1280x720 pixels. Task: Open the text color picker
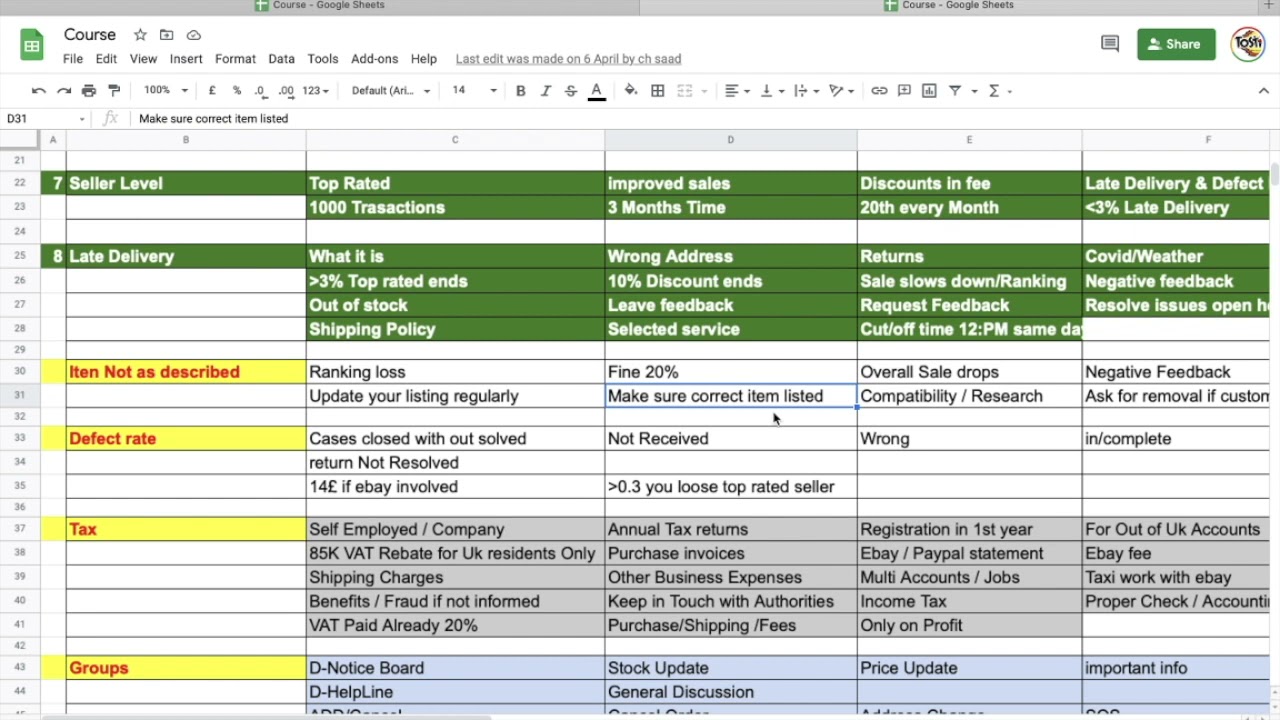(x=596, y=91)
